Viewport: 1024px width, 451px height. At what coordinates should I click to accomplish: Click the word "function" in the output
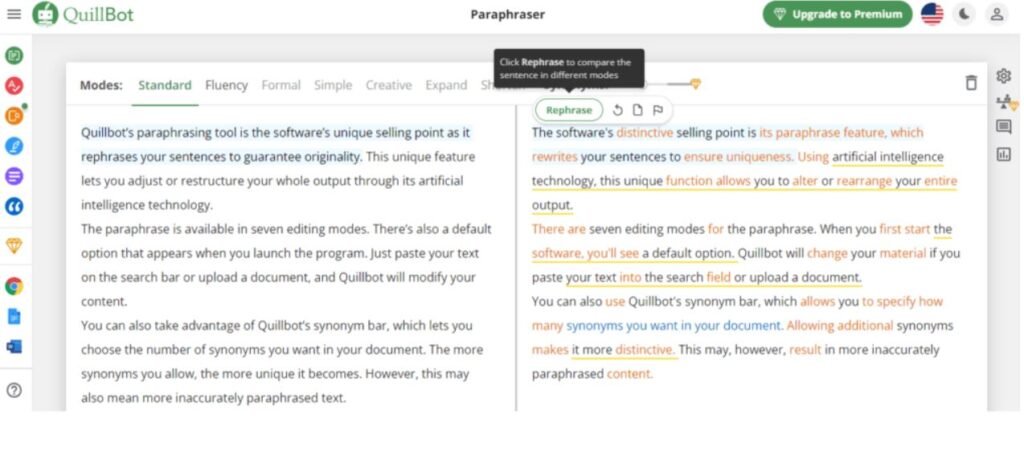688,181
